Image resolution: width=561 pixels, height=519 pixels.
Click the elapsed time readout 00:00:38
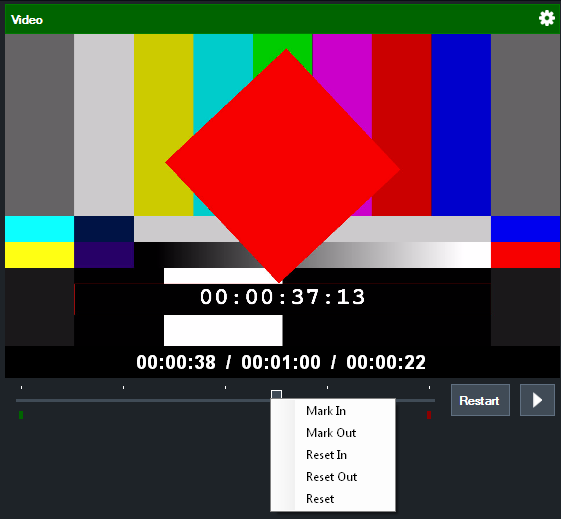pos(176,362)
